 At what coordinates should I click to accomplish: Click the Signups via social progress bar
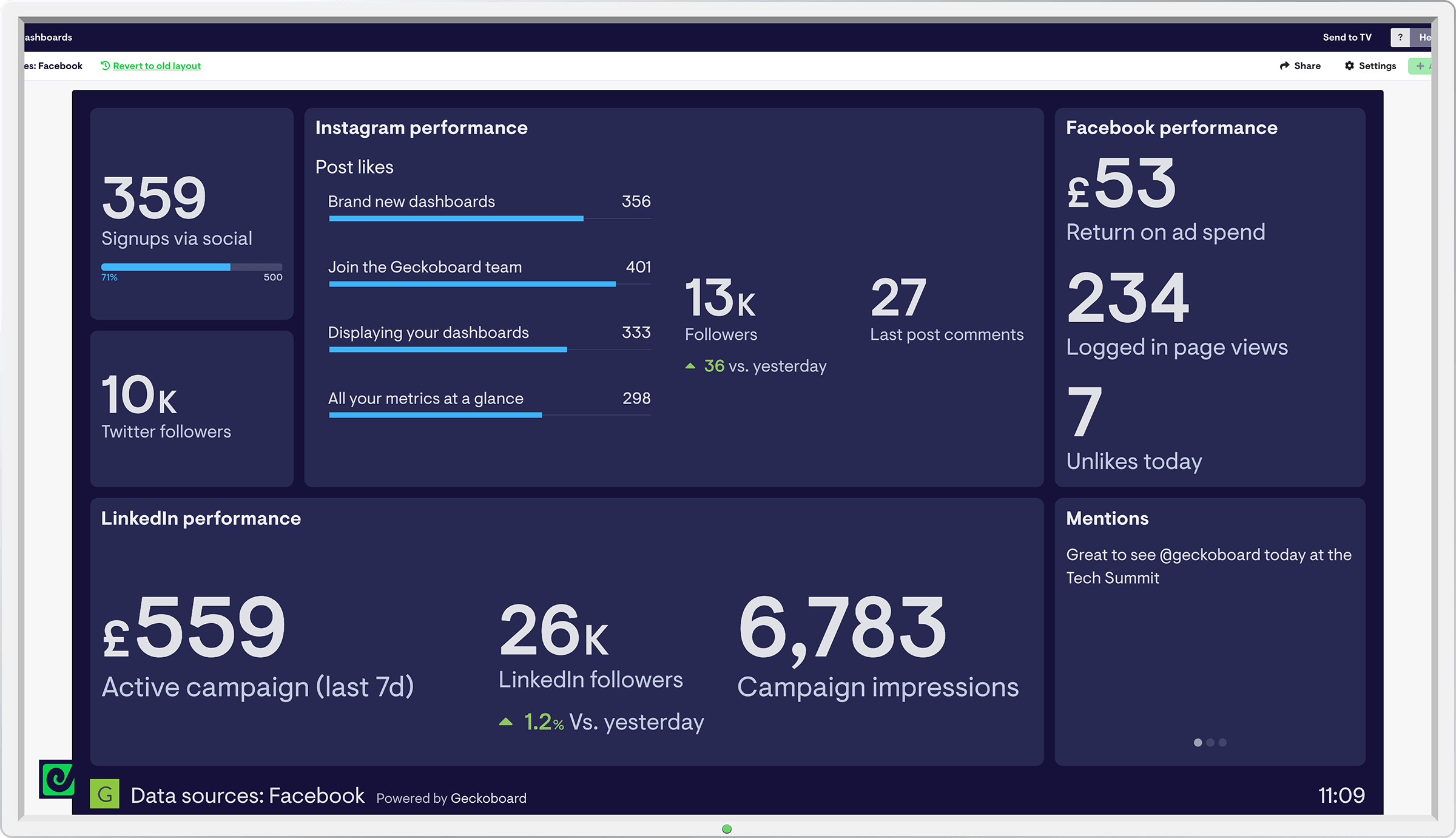(191, 266)
